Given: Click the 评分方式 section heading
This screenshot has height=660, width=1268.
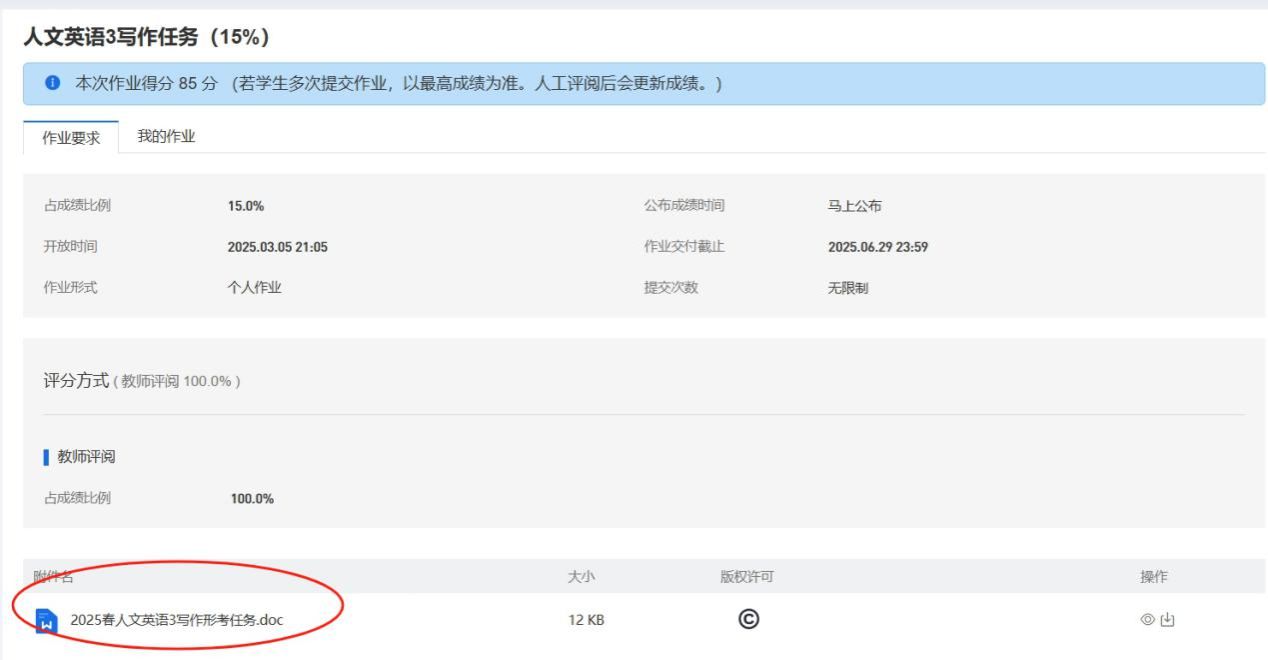Looking at the screenshot, I should tap(76, 381).
